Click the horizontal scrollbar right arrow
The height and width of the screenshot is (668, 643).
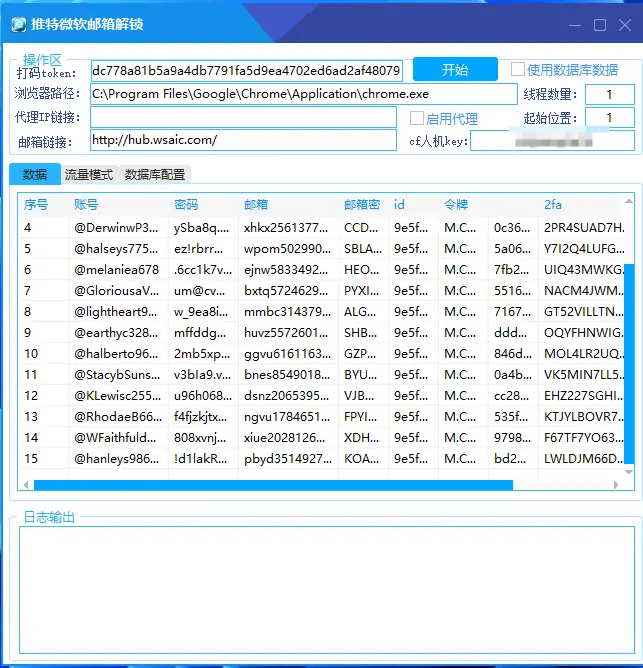pos(616,485)
